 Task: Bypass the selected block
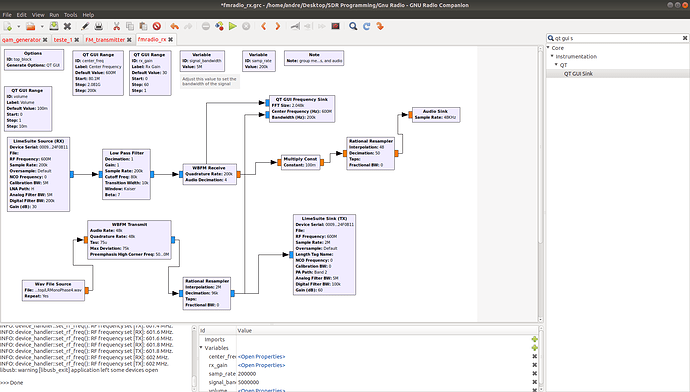322,26
